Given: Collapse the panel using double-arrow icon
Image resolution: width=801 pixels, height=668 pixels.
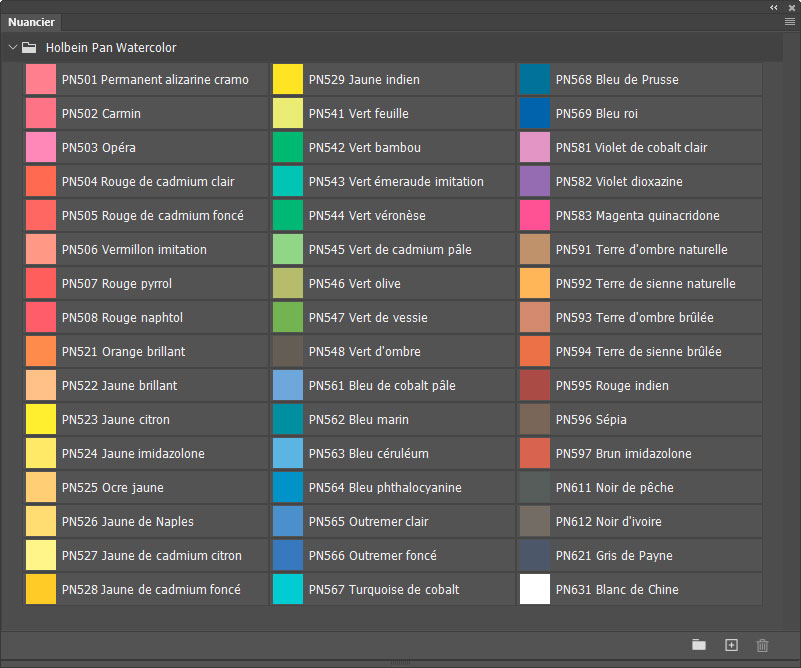Looking at the screenshot, I should coord(773,7).
